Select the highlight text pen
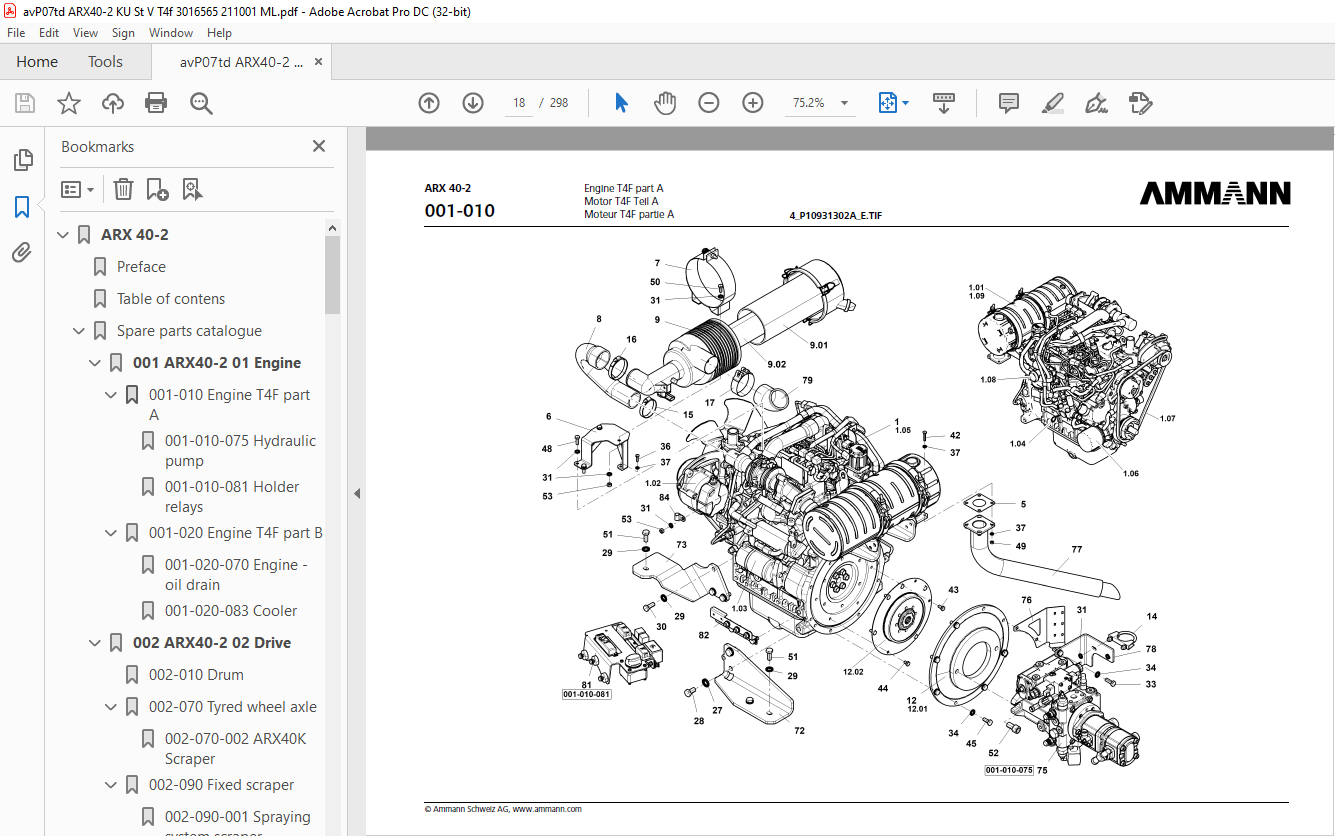1335x836 pixels. [x=1052, y=103]
